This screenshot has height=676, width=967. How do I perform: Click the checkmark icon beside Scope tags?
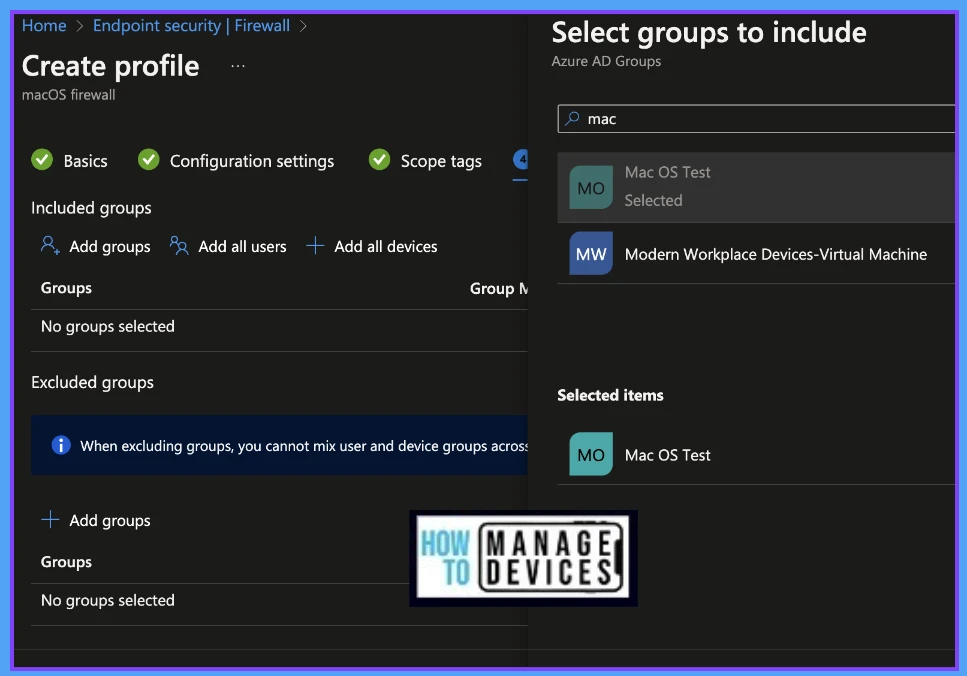tap(379, 160)
